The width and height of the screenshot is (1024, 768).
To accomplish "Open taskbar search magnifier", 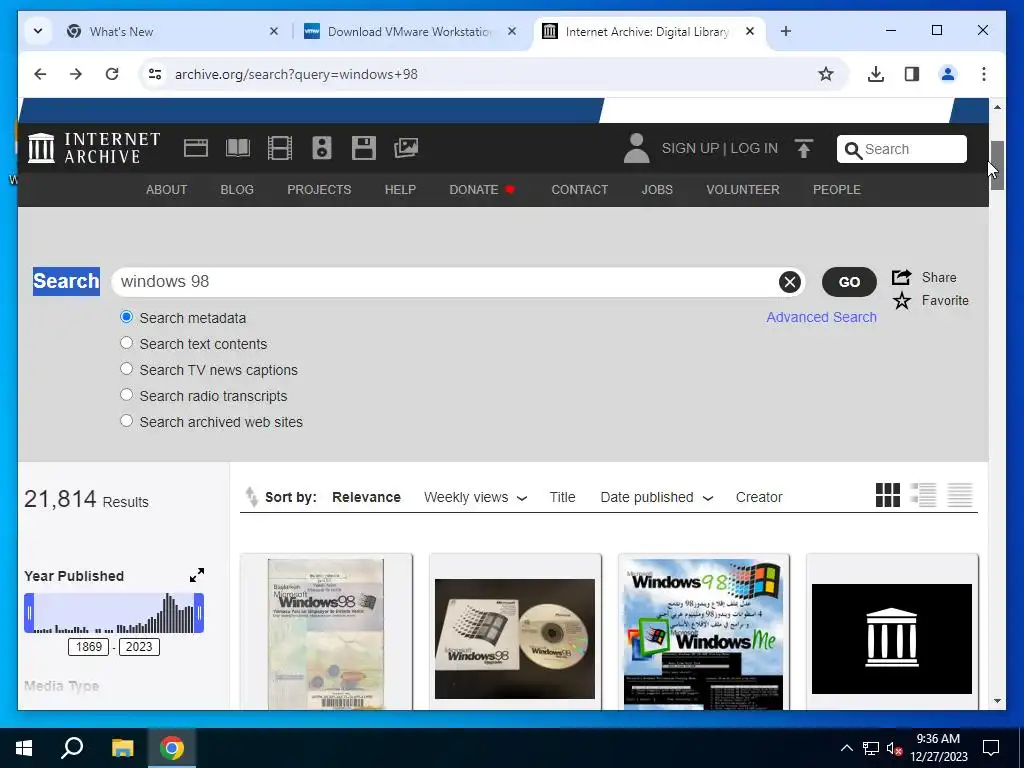I will (x=72, y=748).
